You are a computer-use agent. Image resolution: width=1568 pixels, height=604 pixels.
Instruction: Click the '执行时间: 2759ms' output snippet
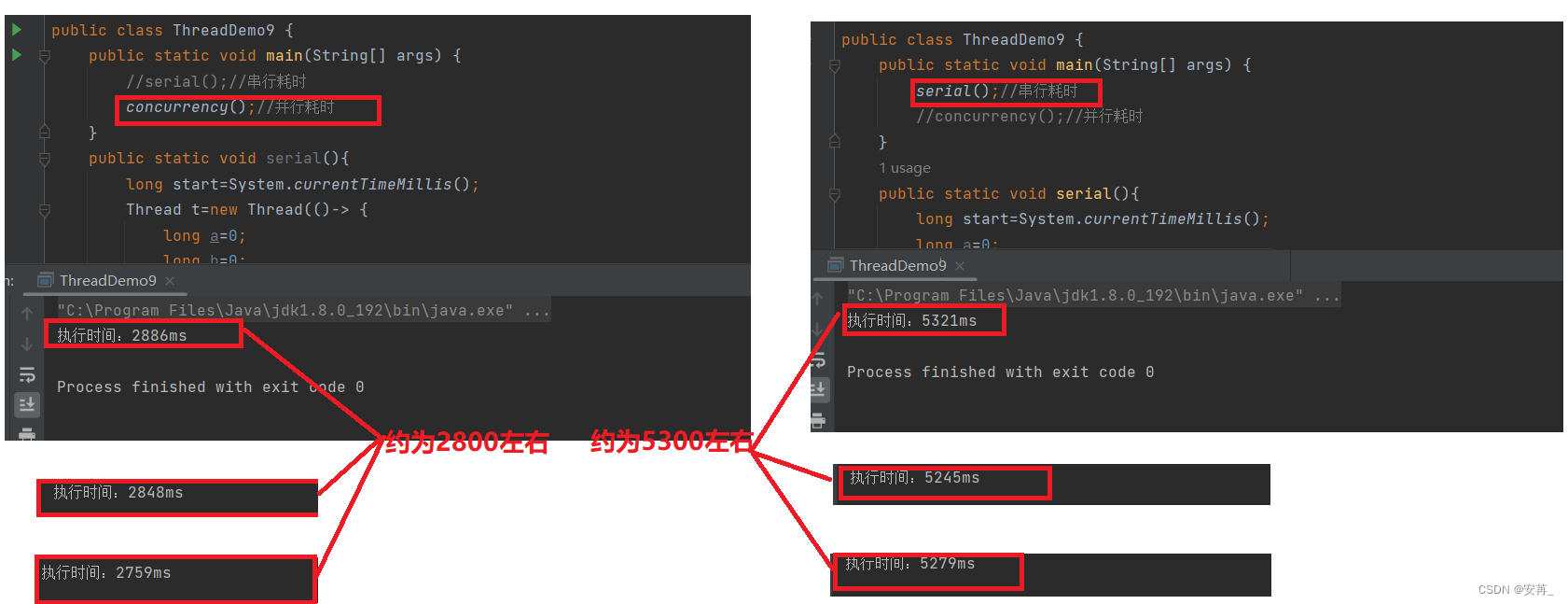106,572
